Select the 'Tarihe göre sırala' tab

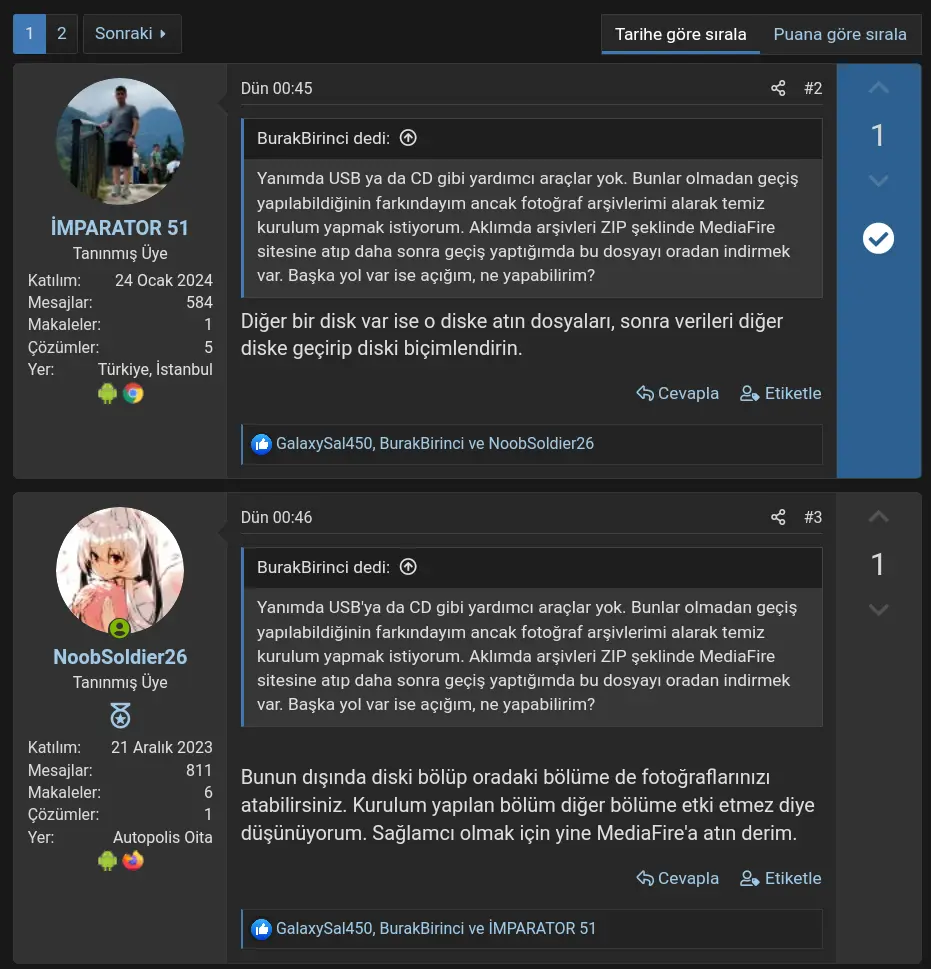click(x=680, y=35)
